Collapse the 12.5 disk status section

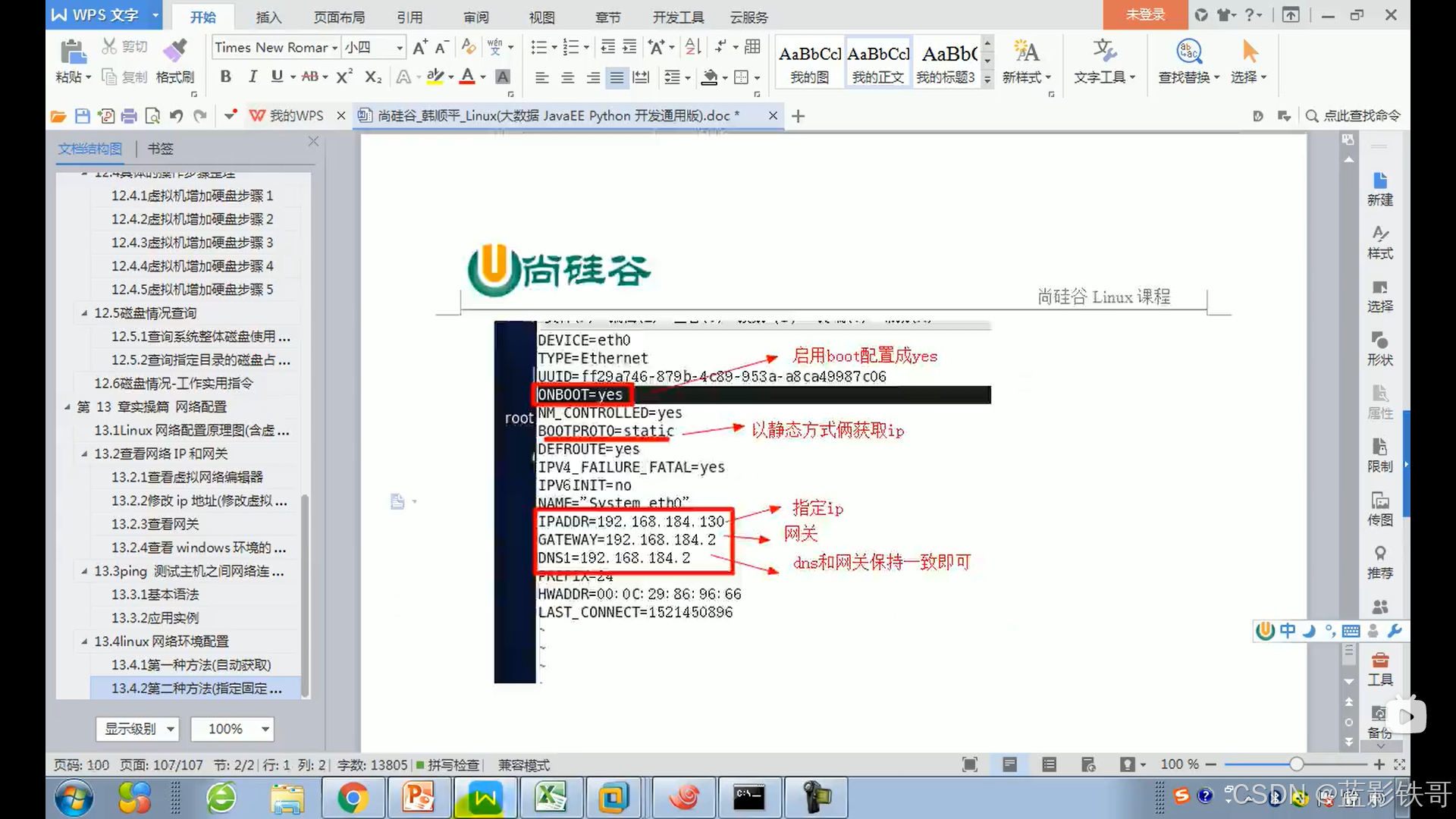click(x=84, y=313)
